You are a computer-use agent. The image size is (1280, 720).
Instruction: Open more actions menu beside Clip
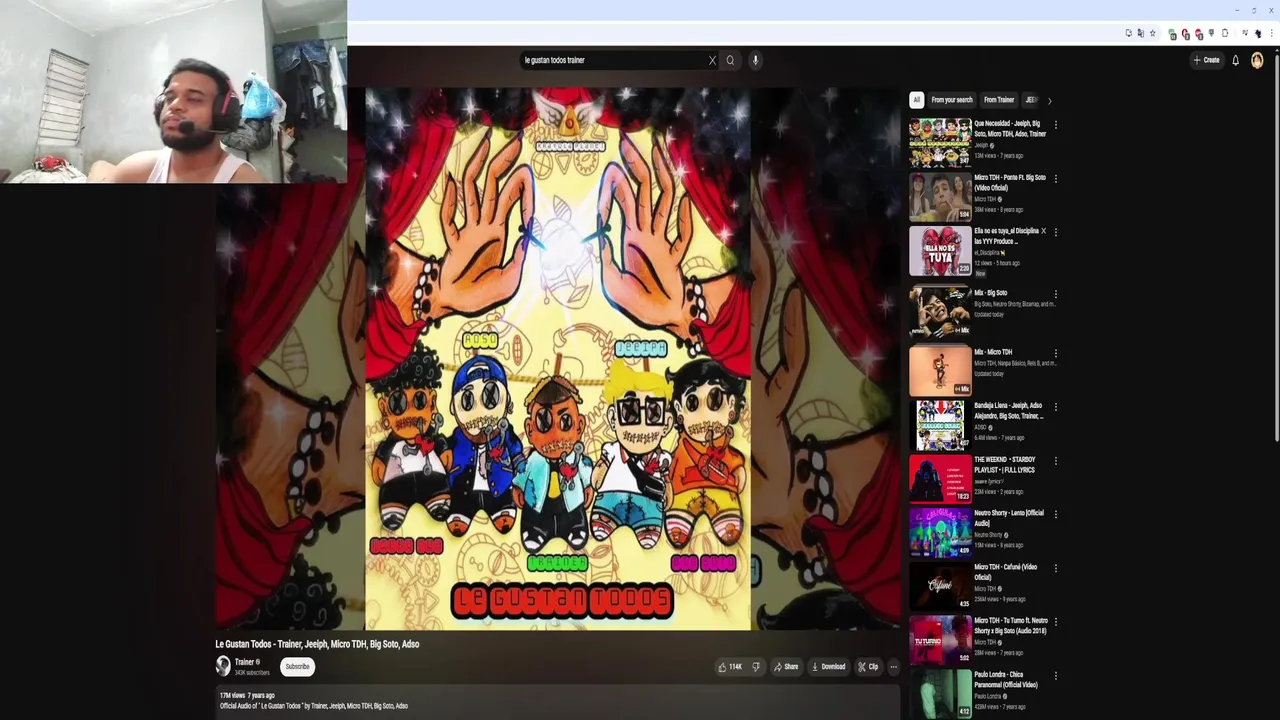(894, 667)
